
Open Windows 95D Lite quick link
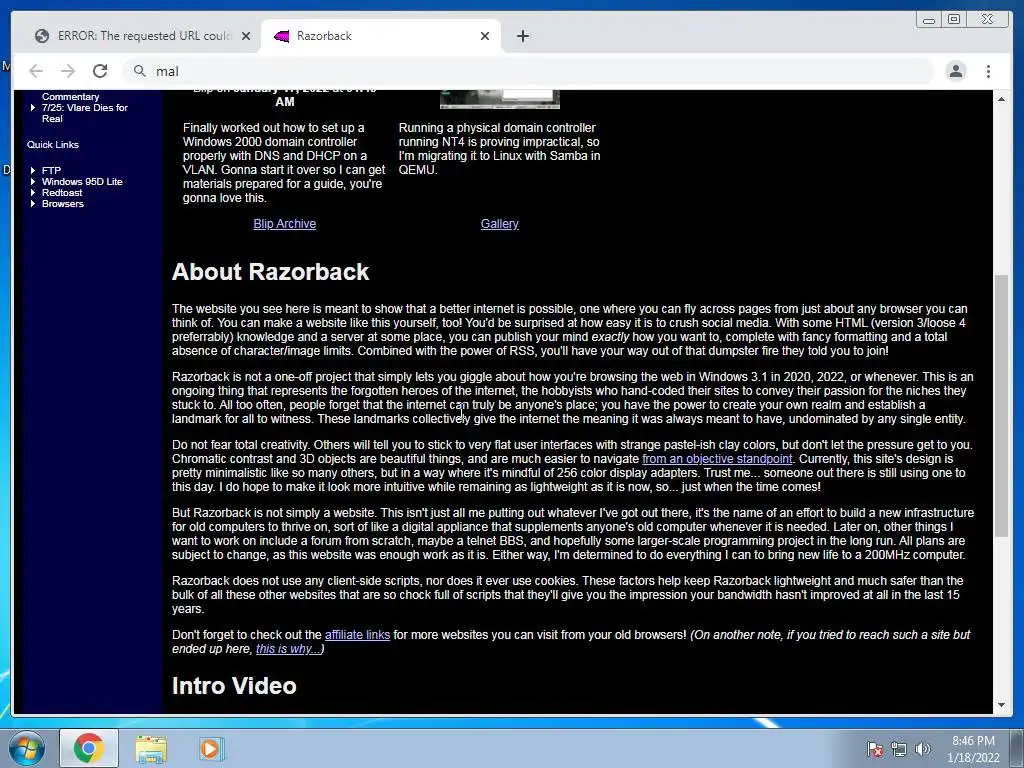pos(82,182)
